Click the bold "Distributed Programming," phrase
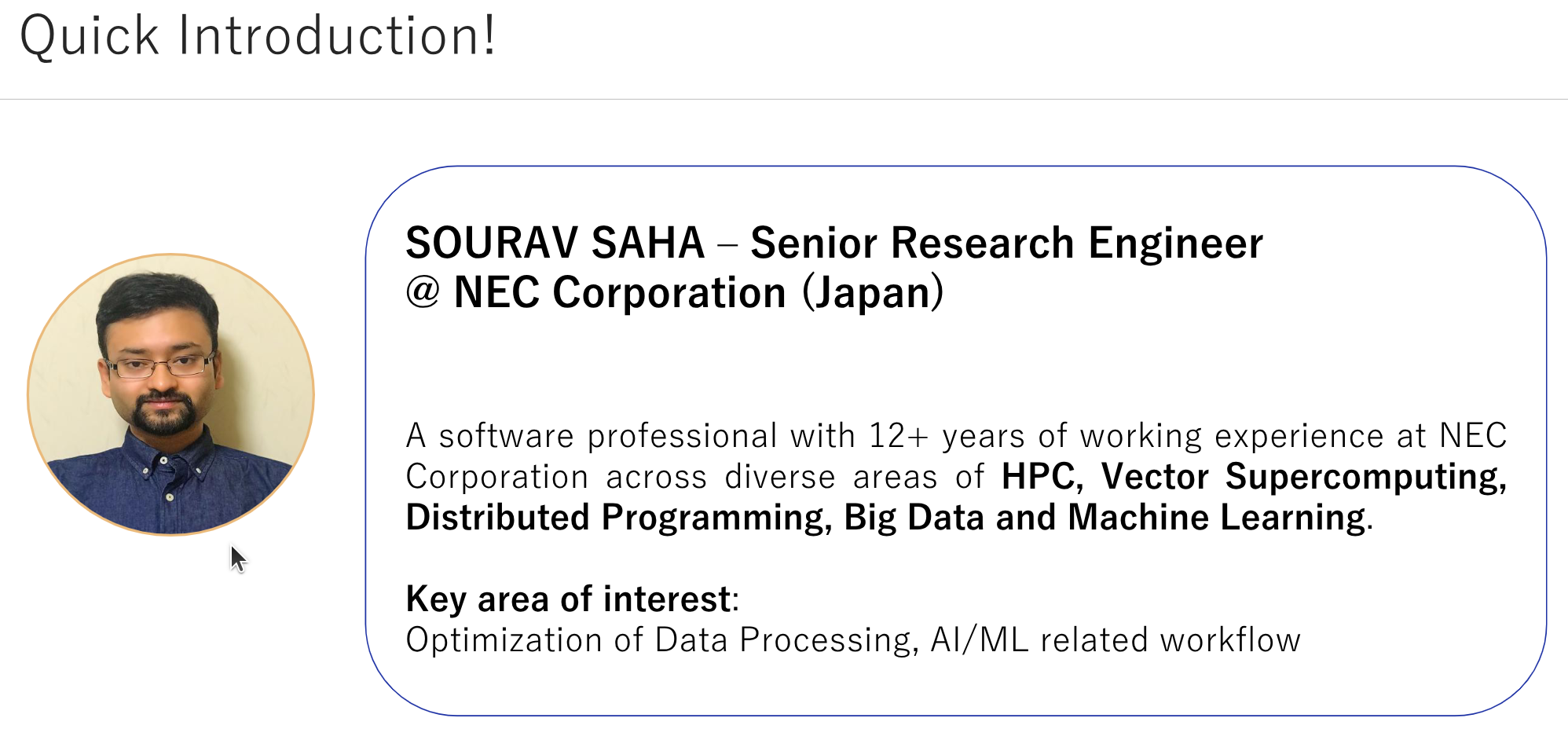Viewport: 1568px width, 740px height. click(618, 518)
